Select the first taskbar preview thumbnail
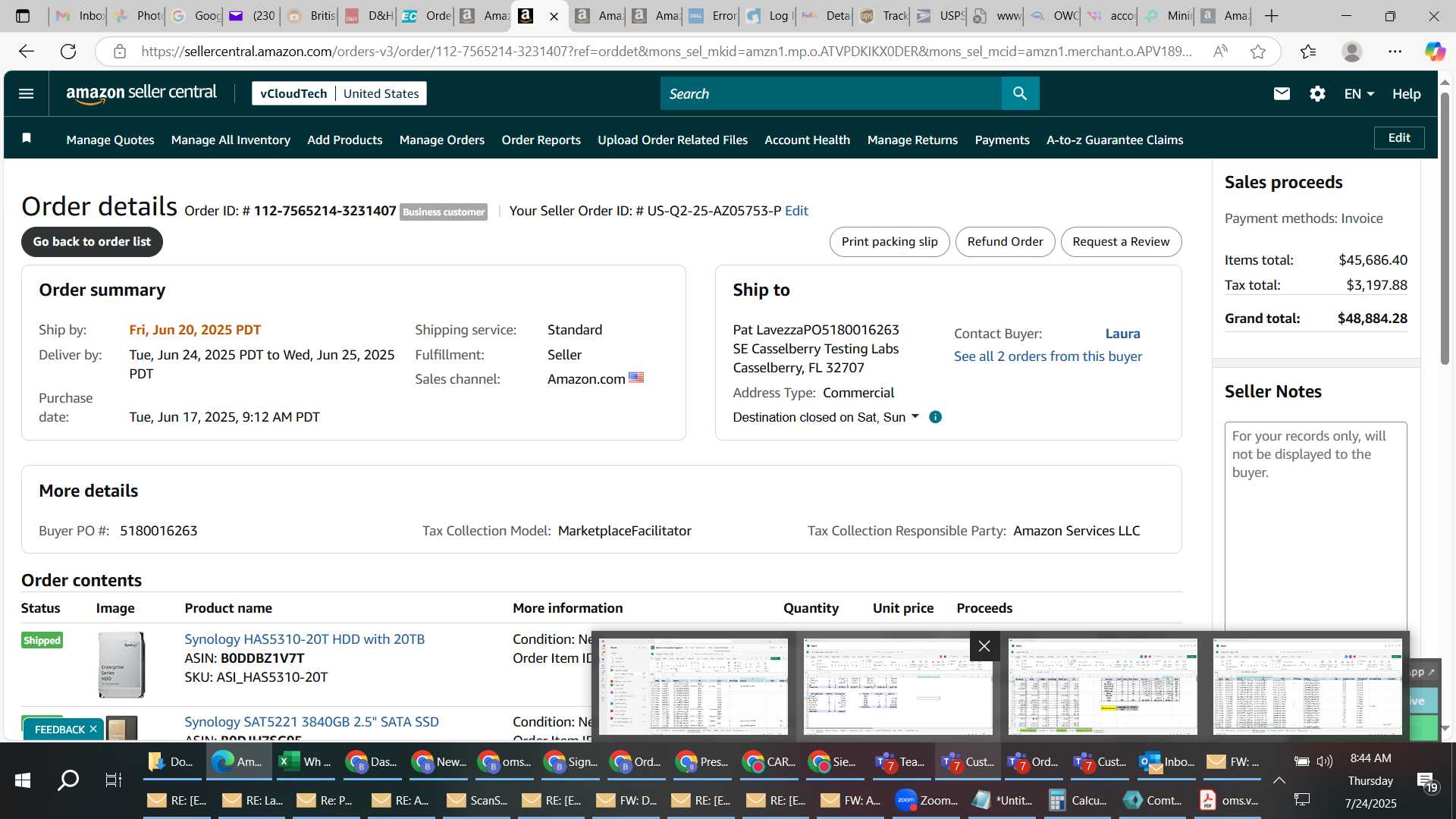Viewport: 1456px width, 819px height. coord(693,686)
